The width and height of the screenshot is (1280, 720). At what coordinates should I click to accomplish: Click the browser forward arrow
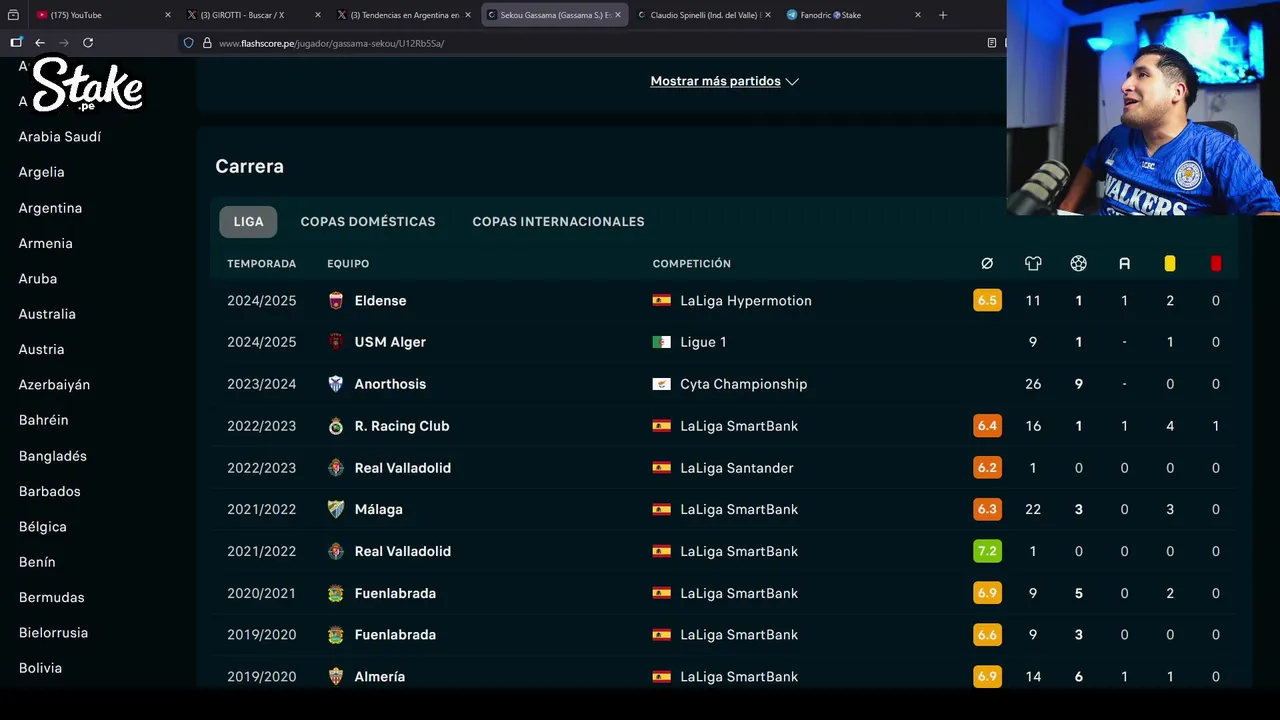tap(64, 43)
